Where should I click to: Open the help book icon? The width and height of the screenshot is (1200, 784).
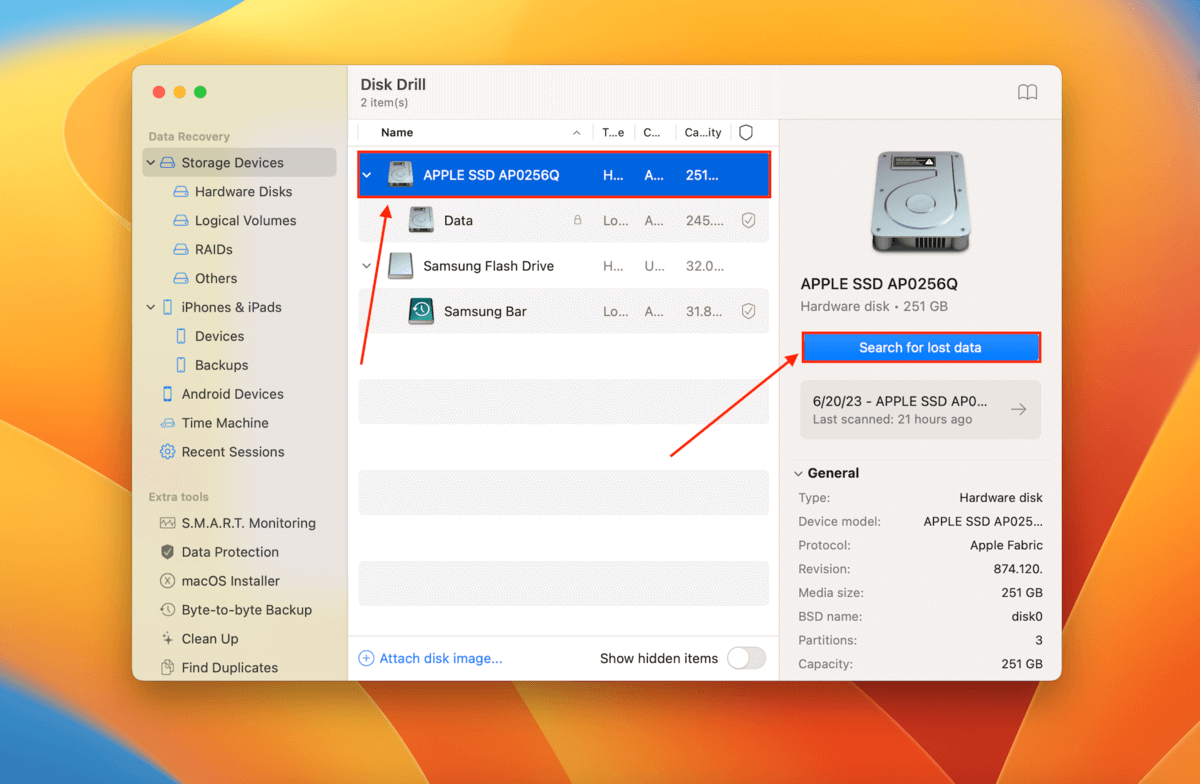[x=1027, y=92]
